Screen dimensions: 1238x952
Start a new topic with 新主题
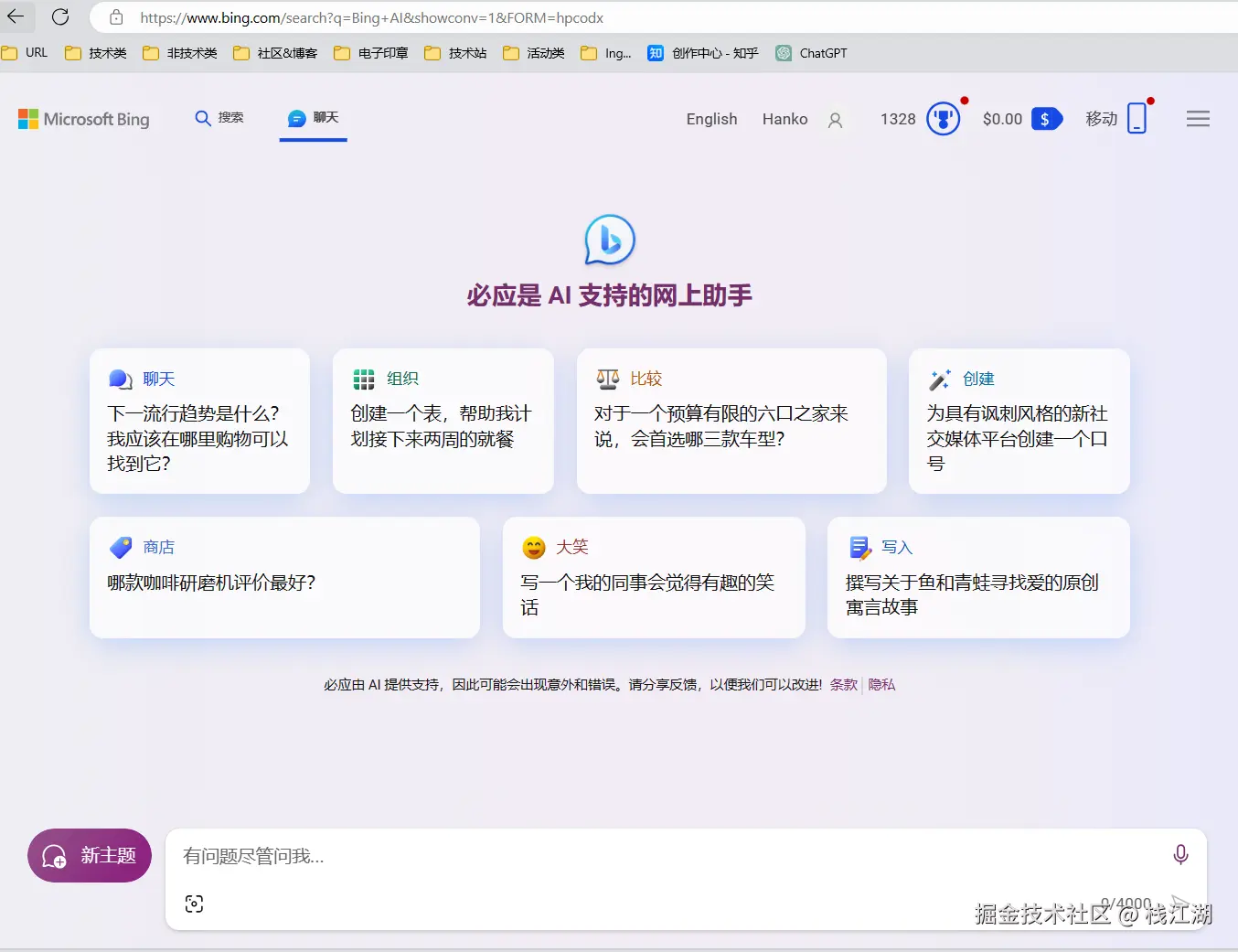pyautogui.click(x=90, y=855)
